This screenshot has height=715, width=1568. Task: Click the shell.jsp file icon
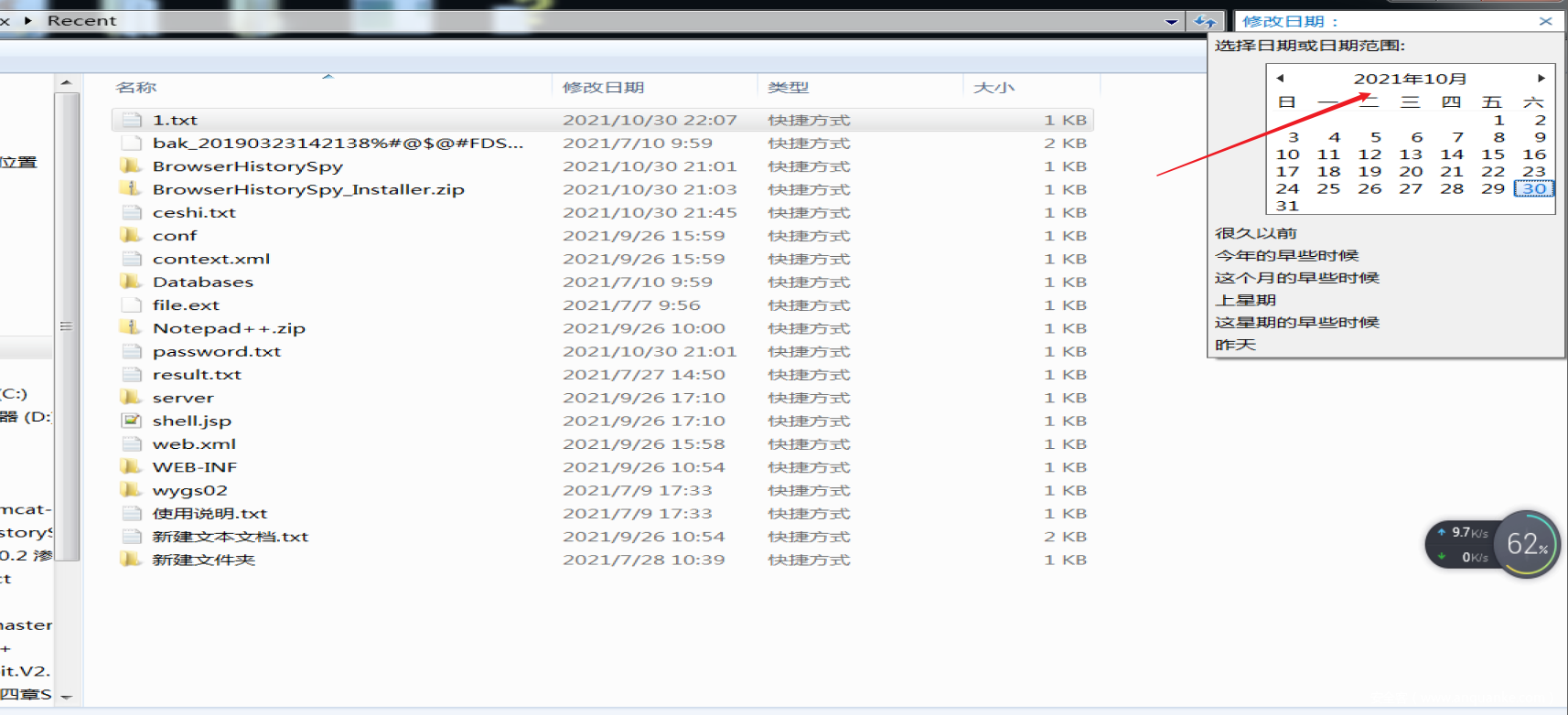(132, 421)
